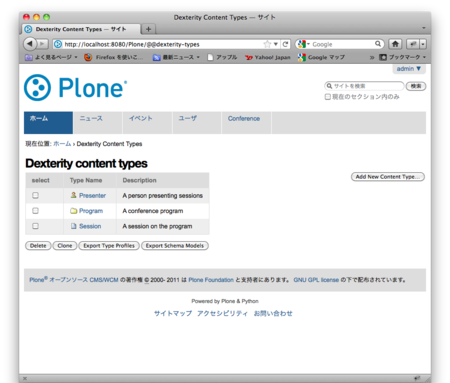This screenshot has width=450, height=383.
Task: Click the Google search engine icon
Action: pyautogui.click(x=302, y=44)
